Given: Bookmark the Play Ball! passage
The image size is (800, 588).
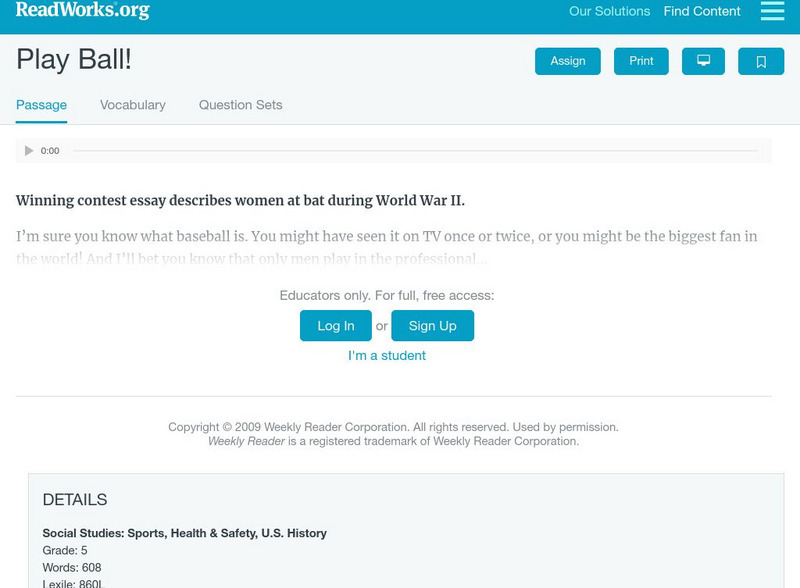Looking at the screenshot, I should click(x=762, y=61).
